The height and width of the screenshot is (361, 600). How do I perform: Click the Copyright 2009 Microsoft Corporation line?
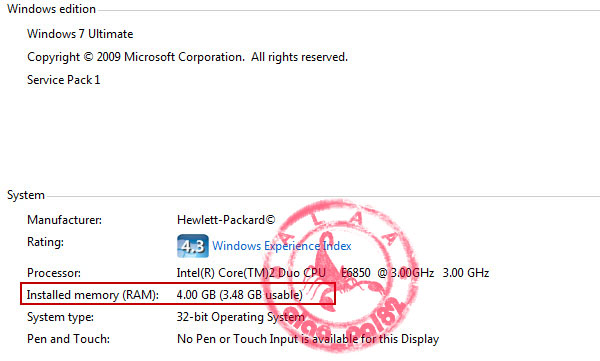(x=187, y=57)
